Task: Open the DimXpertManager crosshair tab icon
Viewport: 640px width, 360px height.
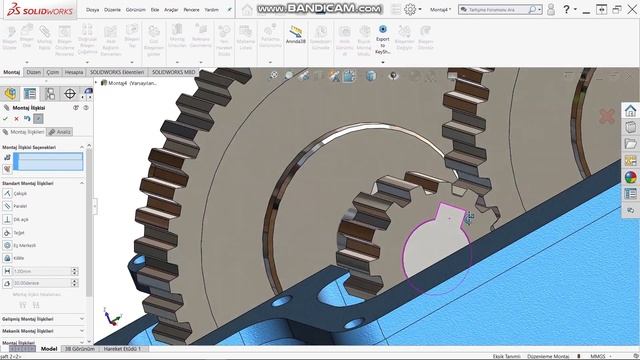Action: click(70, 93)
